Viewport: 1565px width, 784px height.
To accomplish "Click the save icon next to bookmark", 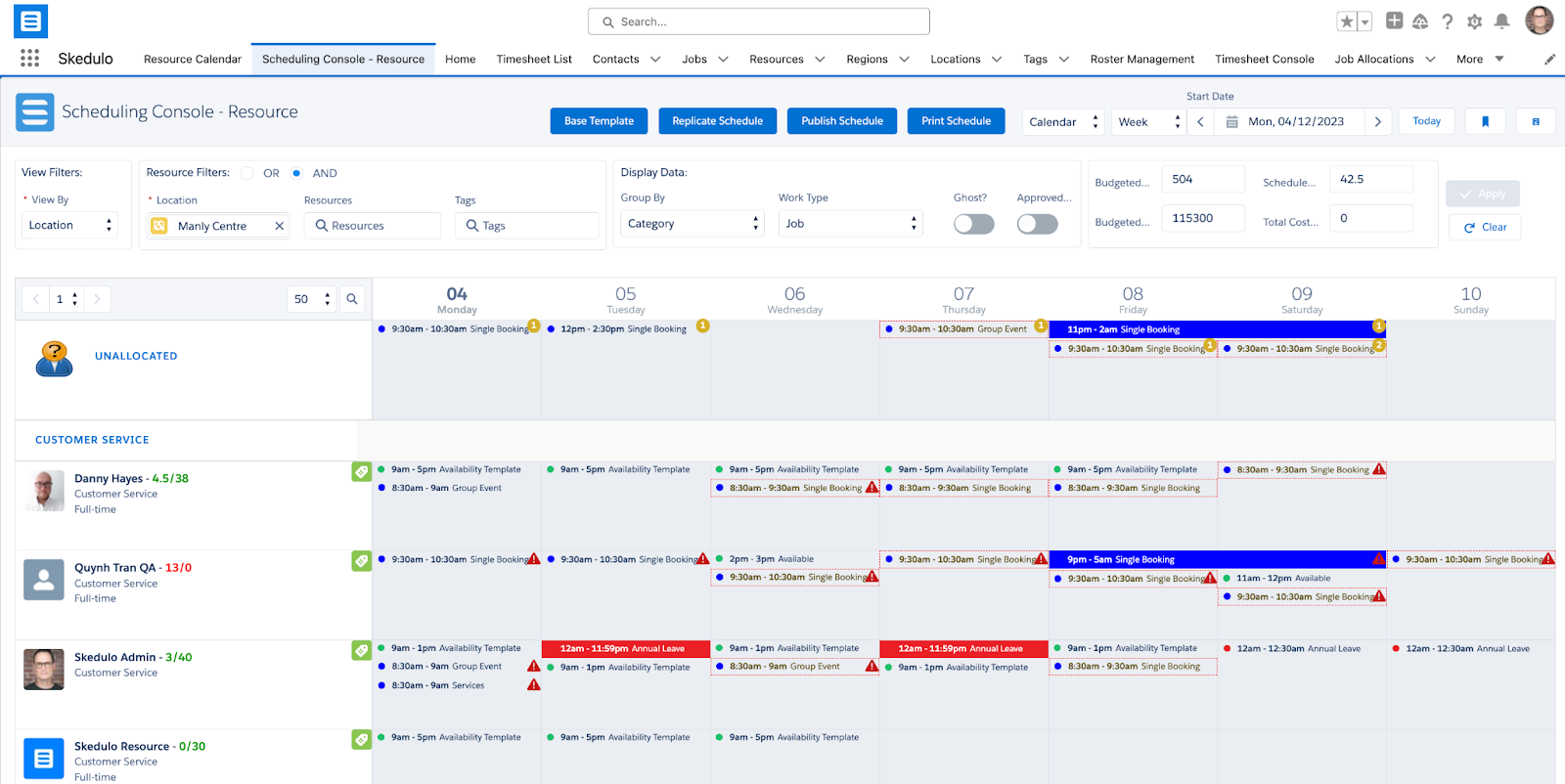I will [x=1536, y=121].
